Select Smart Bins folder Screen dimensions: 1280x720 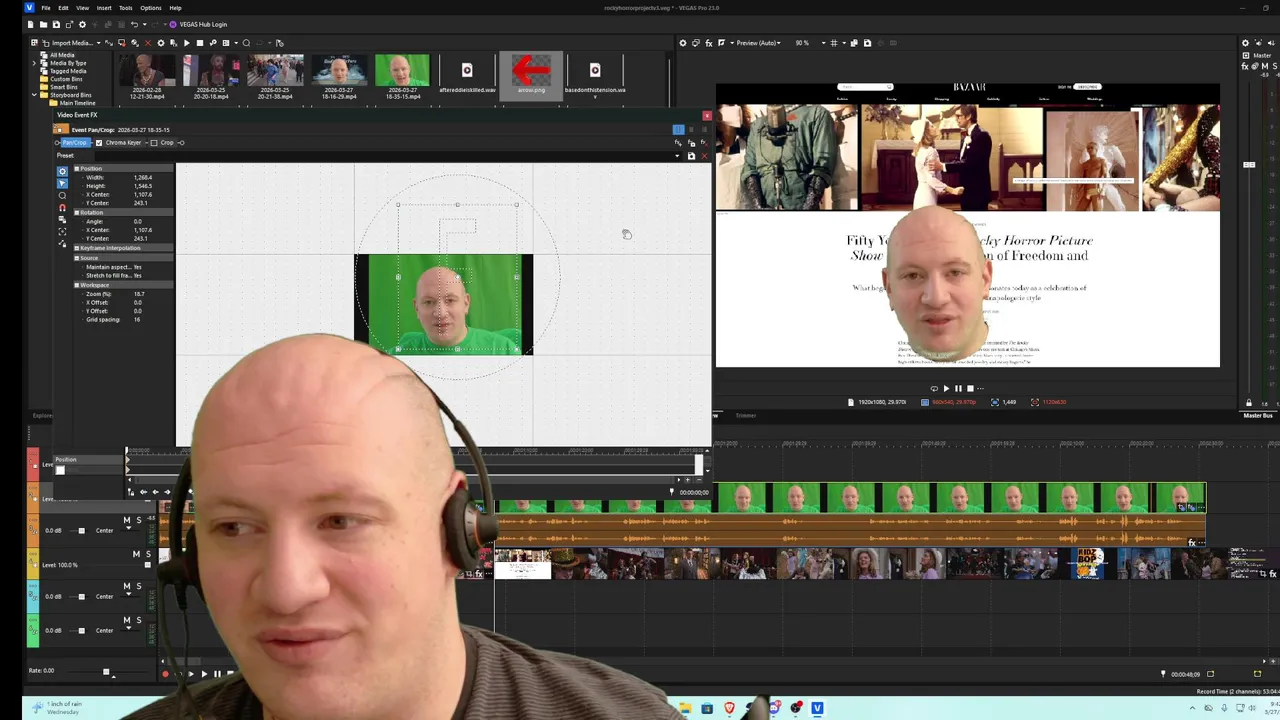[64, 87]
